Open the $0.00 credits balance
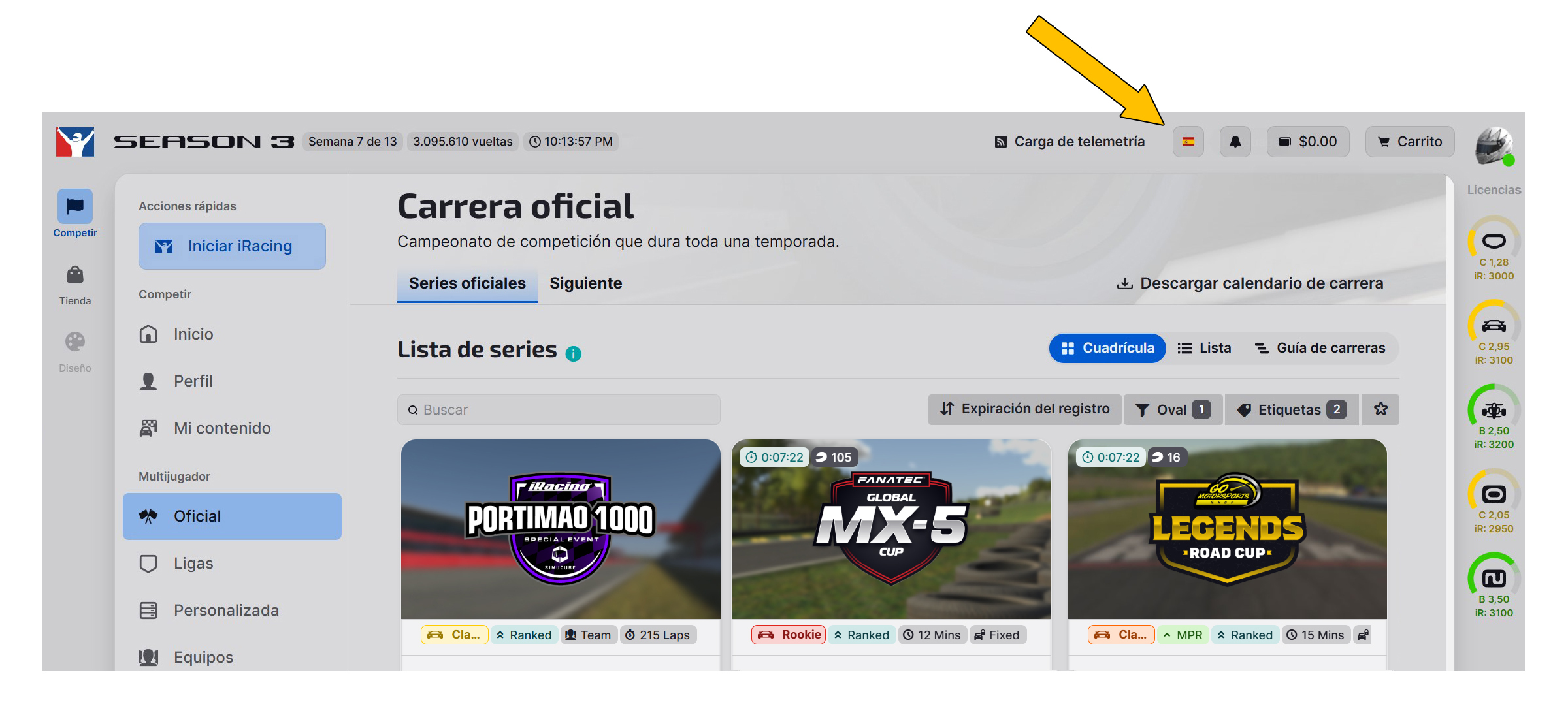 tap(1308, 142)
